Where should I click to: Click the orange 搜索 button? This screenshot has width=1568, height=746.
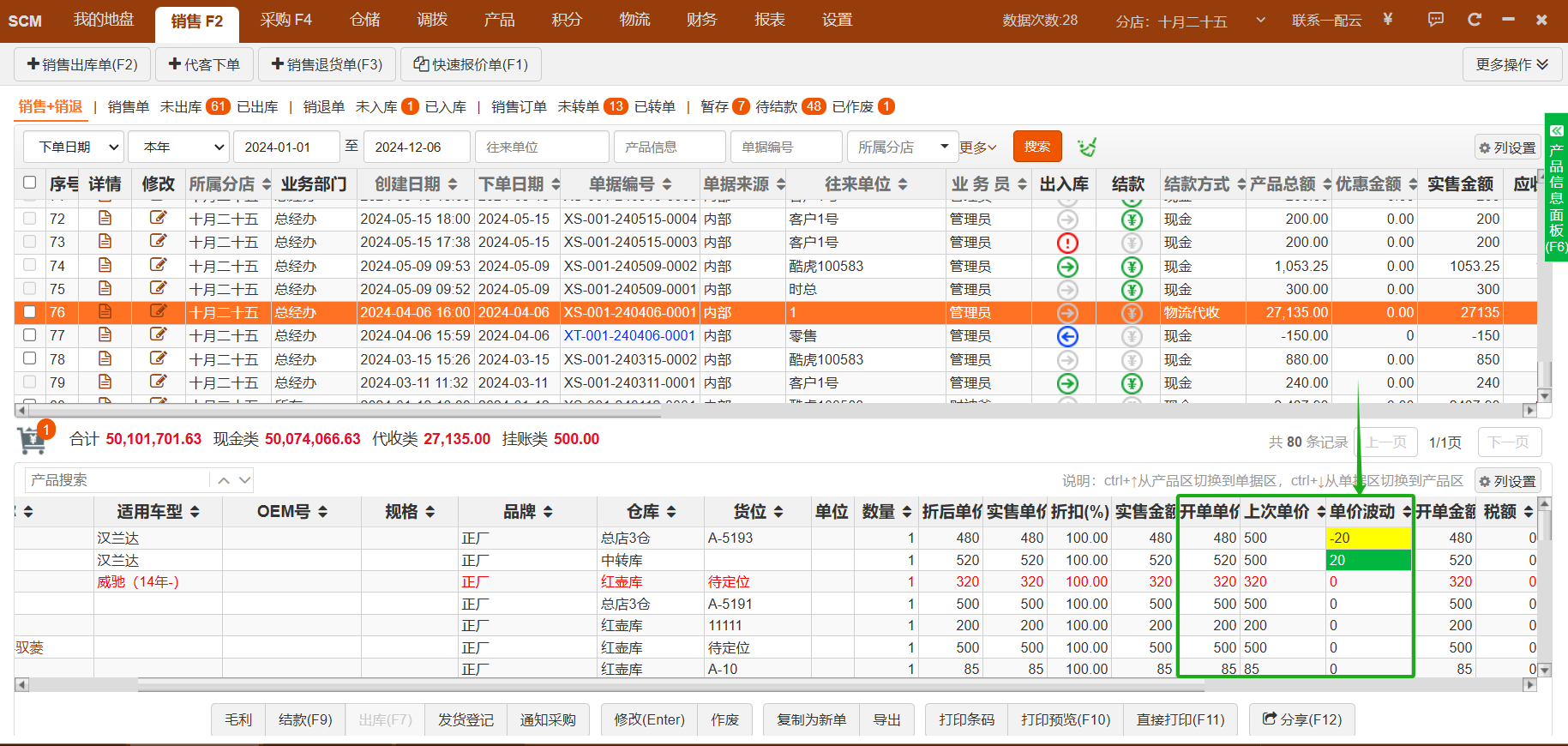[1036, 147]
